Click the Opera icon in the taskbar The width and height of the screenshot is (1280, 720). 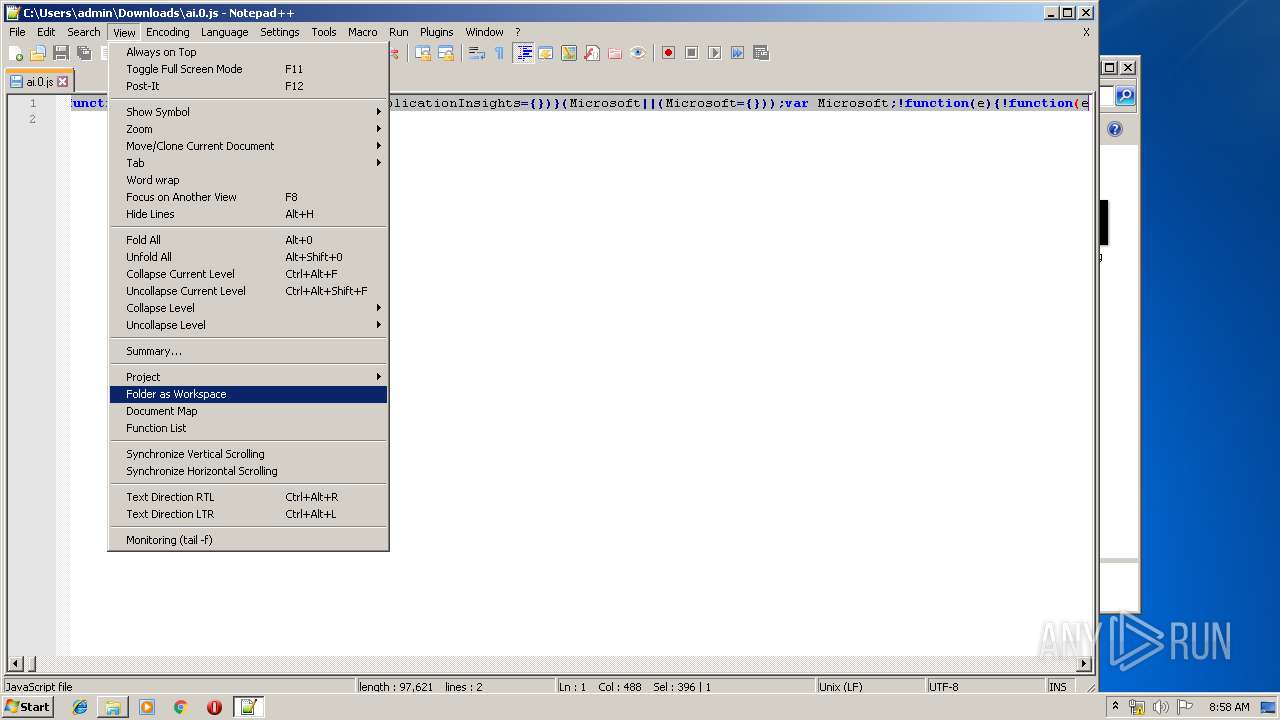(214, 707)
